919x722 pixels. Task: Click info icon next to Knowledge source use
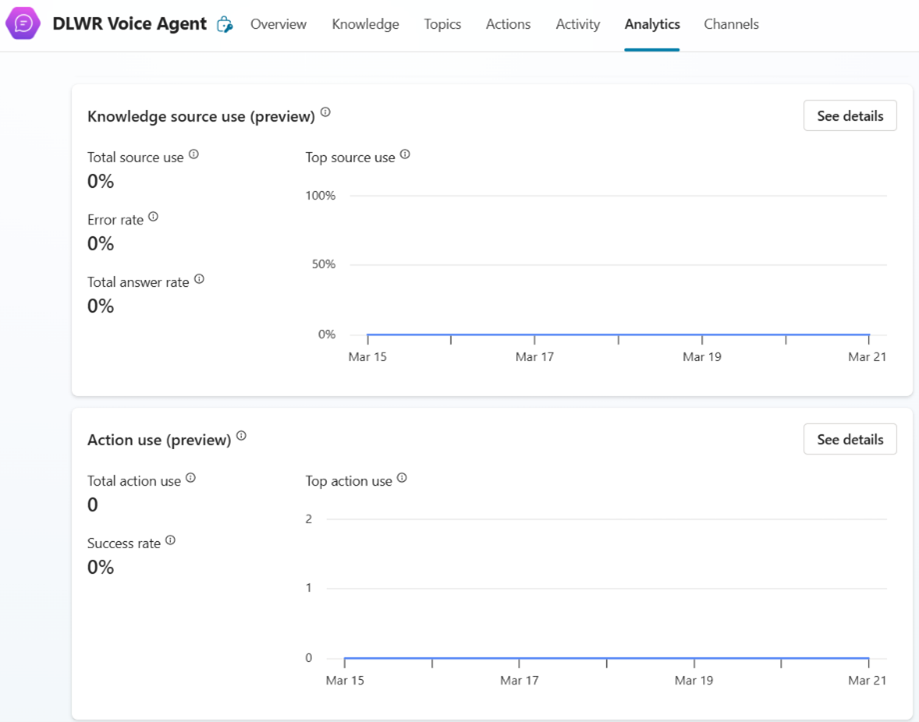pyautogui.click(x=326, y=113)
